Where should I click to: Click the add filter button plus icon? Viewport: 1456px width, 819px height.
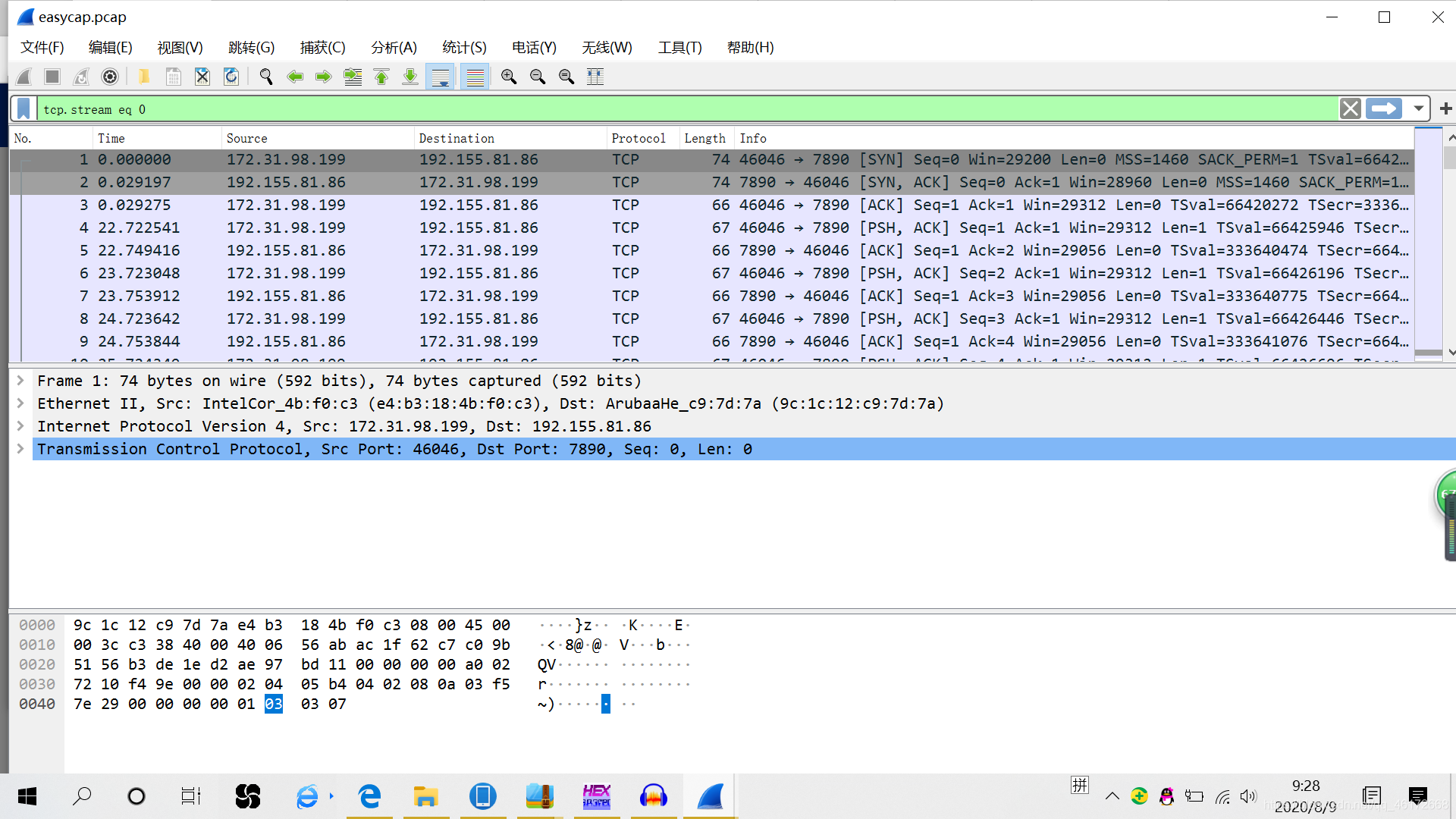[1445, 109]
